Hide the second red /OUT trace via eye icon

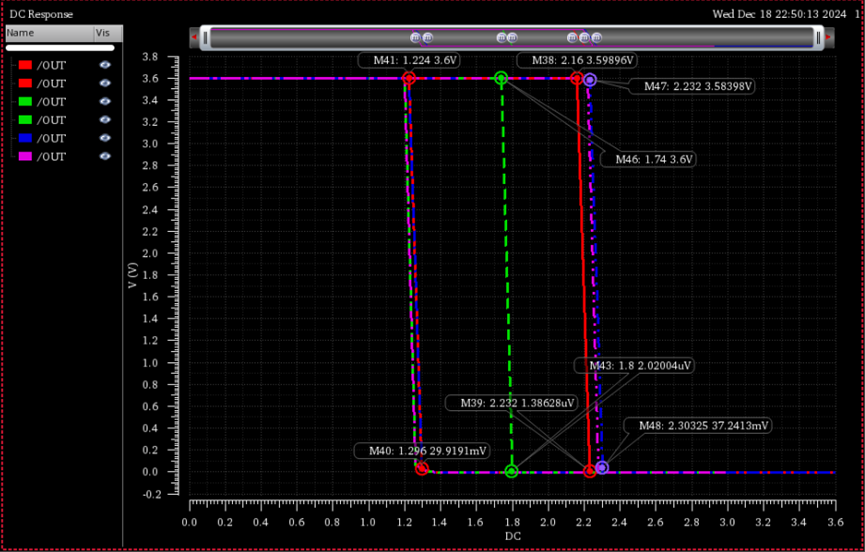coord(105,83)
